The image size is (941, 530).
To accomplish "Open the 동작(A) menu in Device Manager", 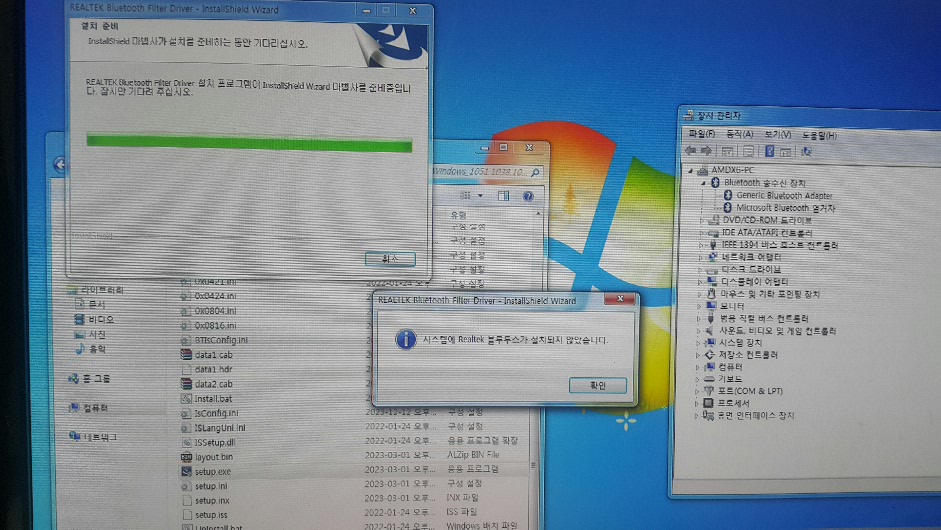I will [739, 134].
